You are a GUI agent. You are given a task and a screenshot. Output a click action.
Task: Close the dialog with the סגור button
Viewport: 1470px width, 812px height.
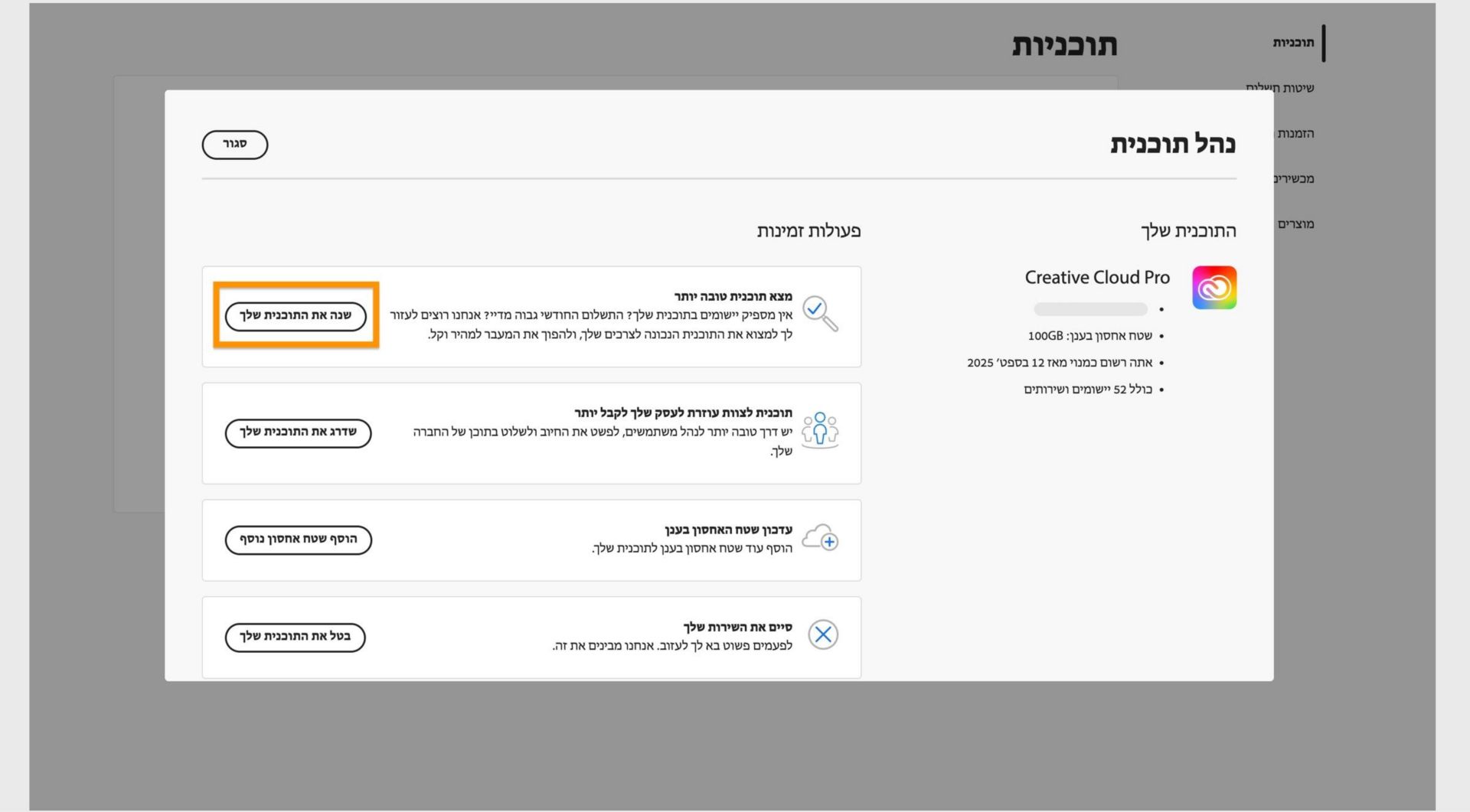(234, 144)
